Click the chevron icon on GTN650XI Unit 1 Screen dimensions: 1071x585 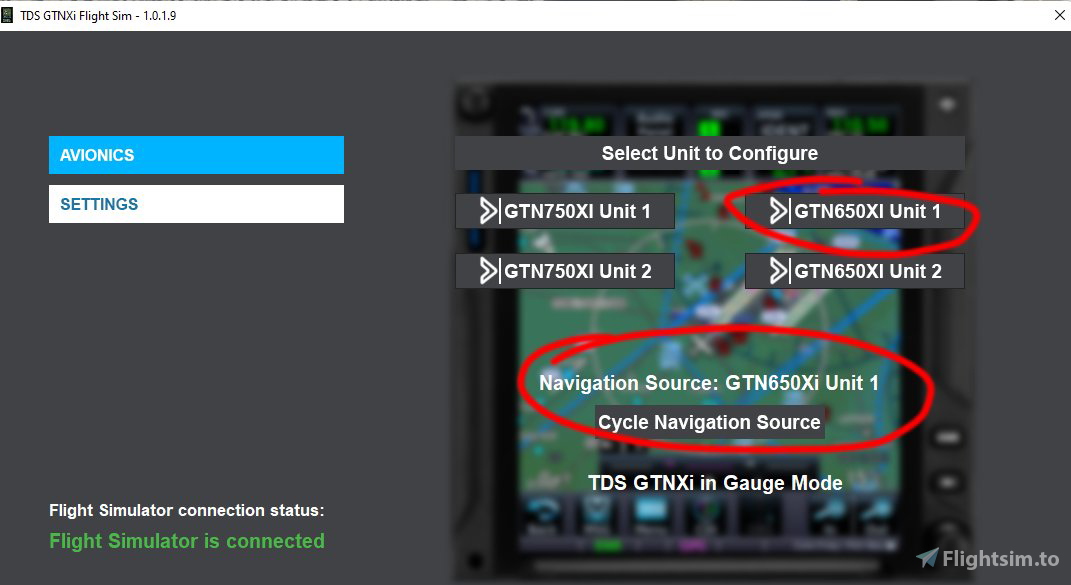tap(778, 211)
